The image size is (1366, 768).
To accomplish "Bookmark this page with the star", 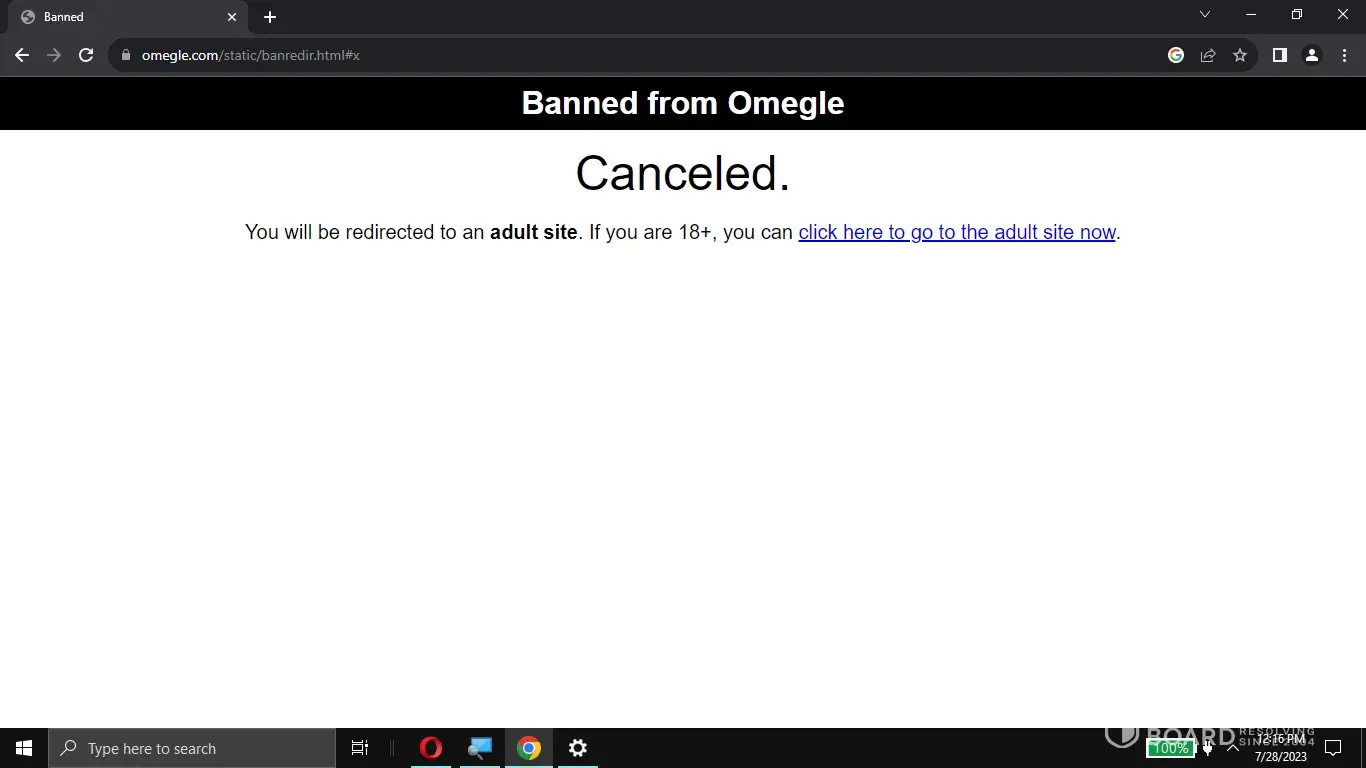I will pos(1240,55).
